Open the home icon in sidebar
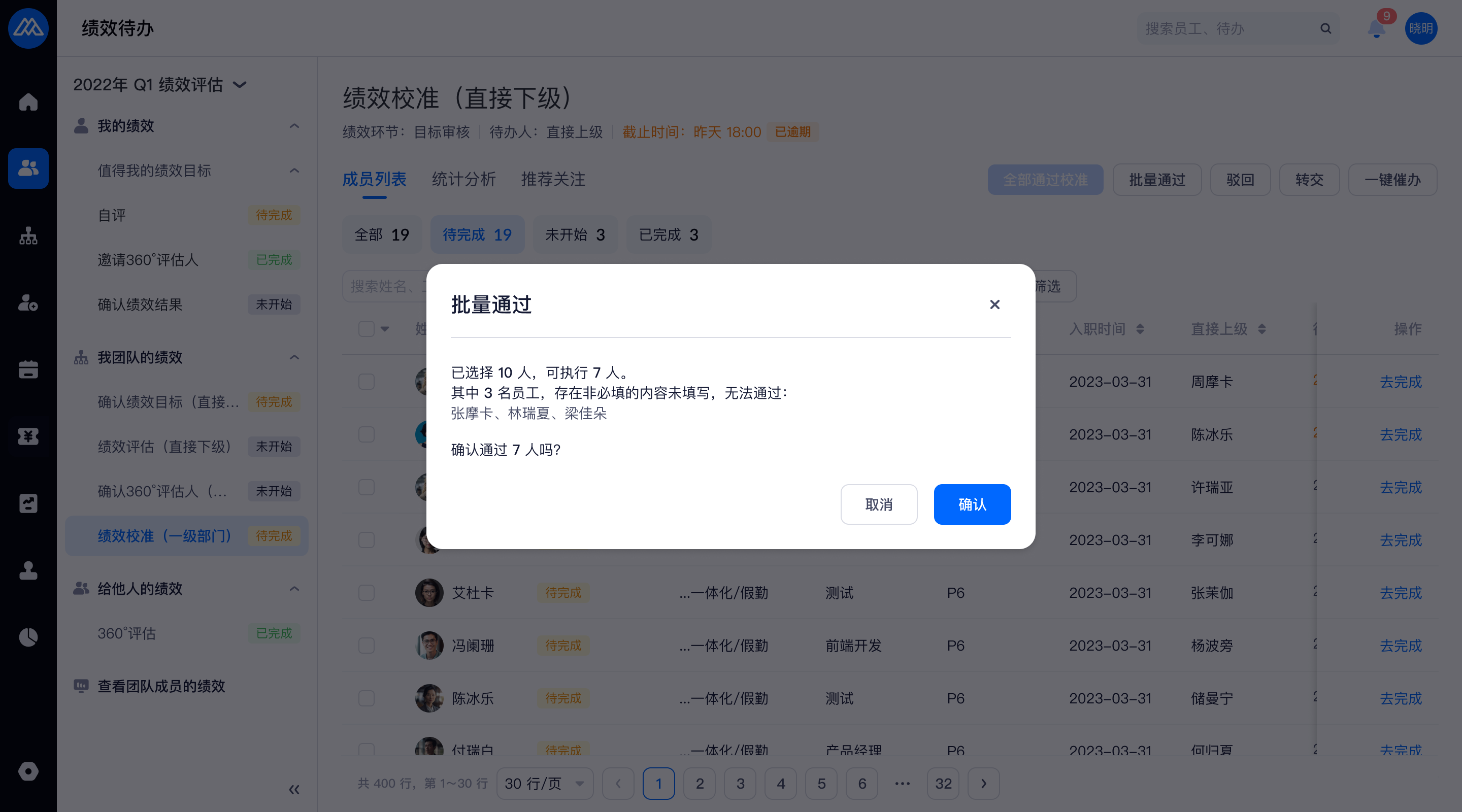This screenshot has height=812, width=1462. [28, 102]
